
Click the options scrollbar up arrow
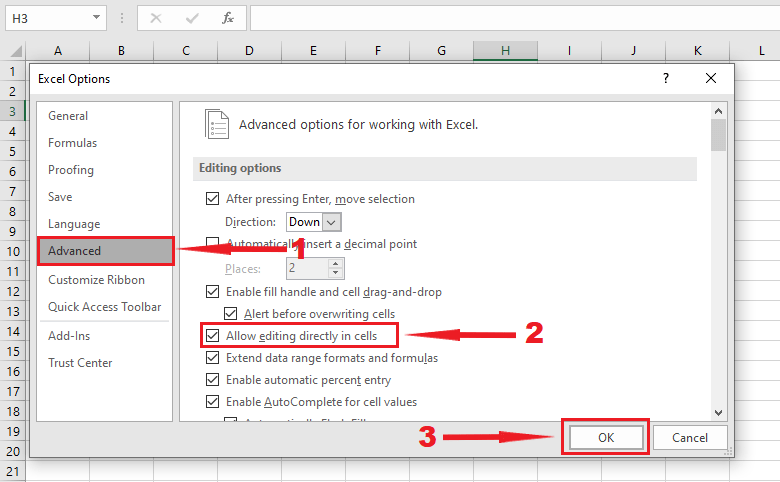(x=718, y=111)
